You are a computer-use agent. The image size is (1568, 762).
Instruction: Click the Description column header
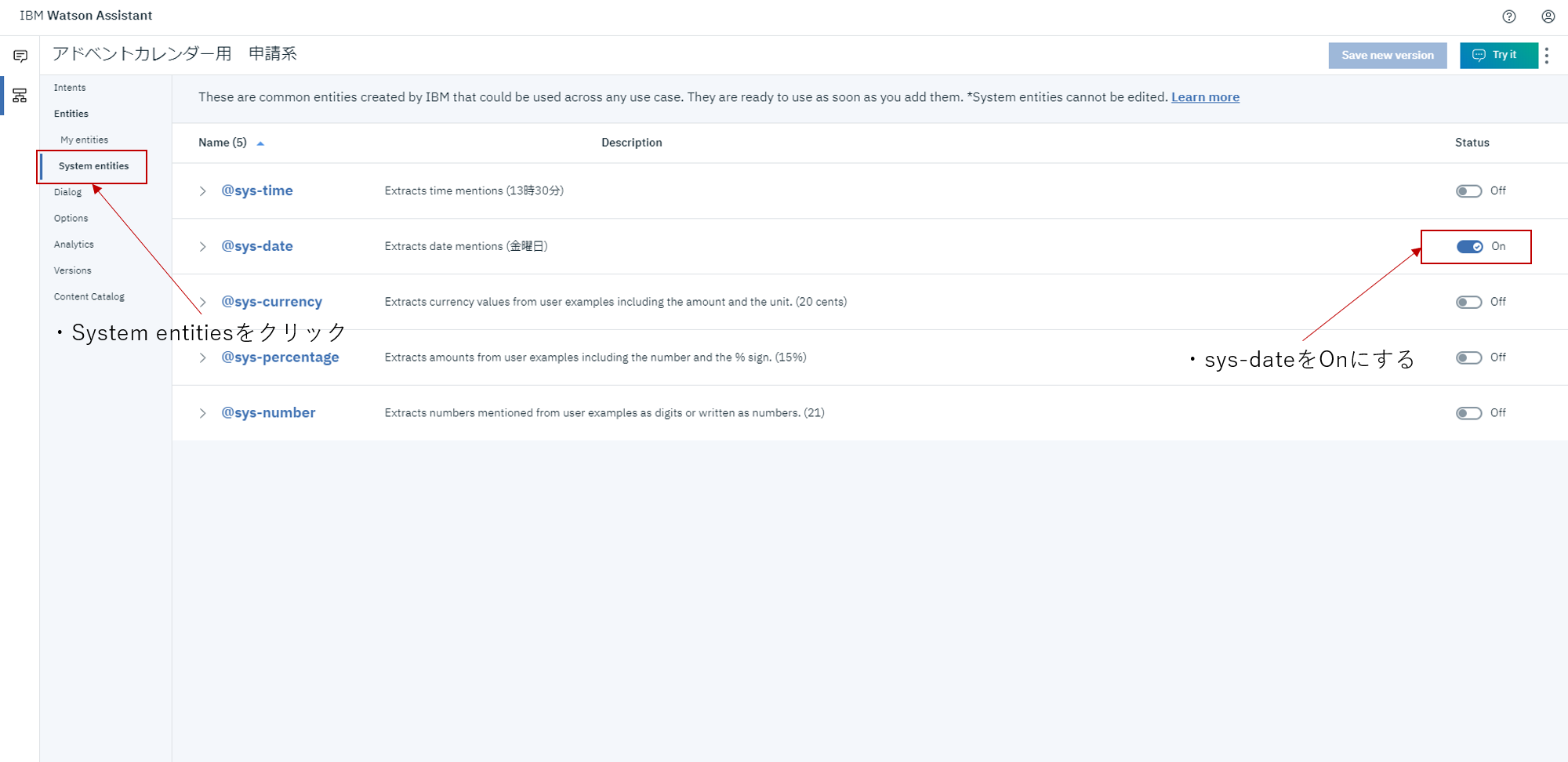pyautogui.click(x=632, y=143)
